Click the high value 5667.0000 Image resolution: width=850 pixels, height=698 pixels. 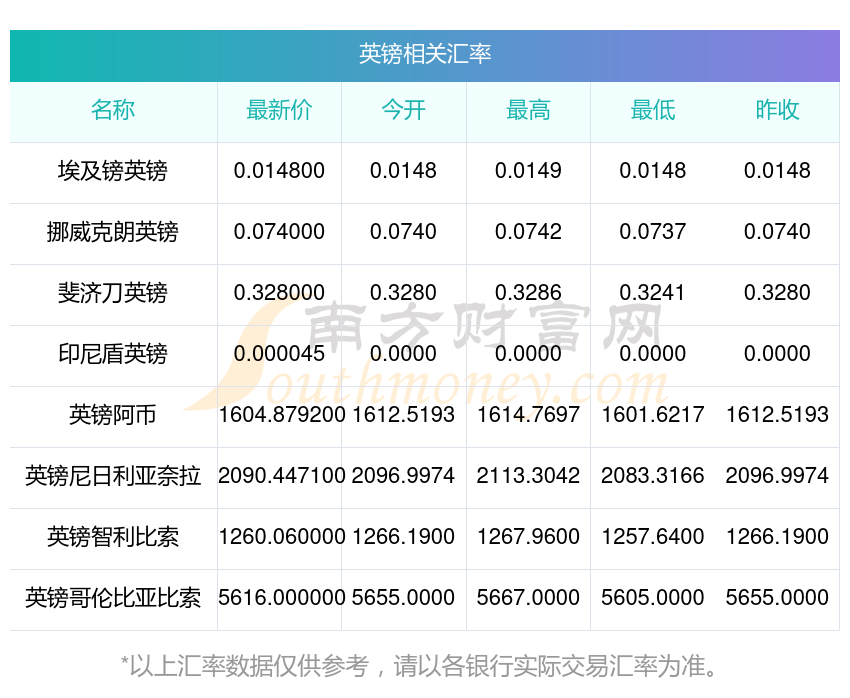[528, 598]
